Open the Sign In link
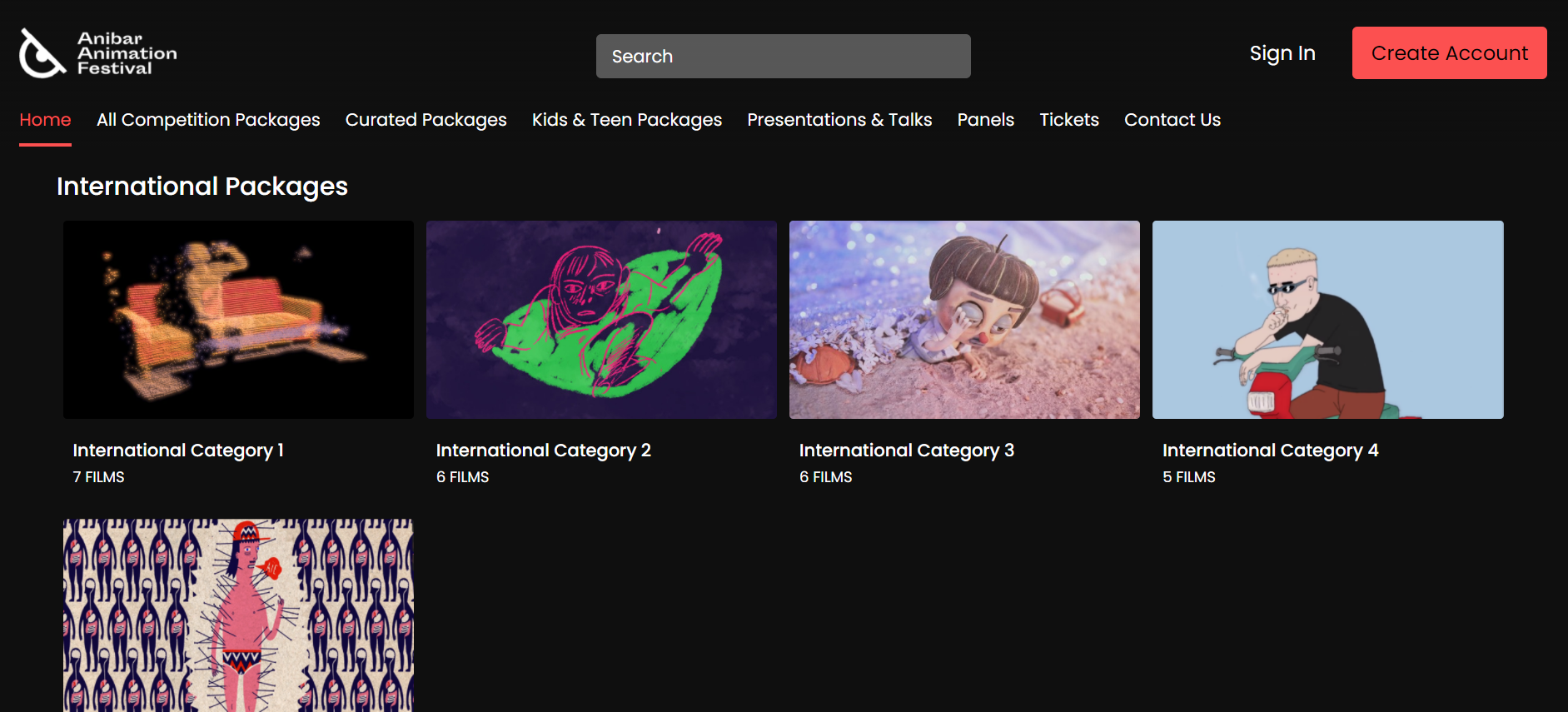1568x712 pixels. (1282, 53)
